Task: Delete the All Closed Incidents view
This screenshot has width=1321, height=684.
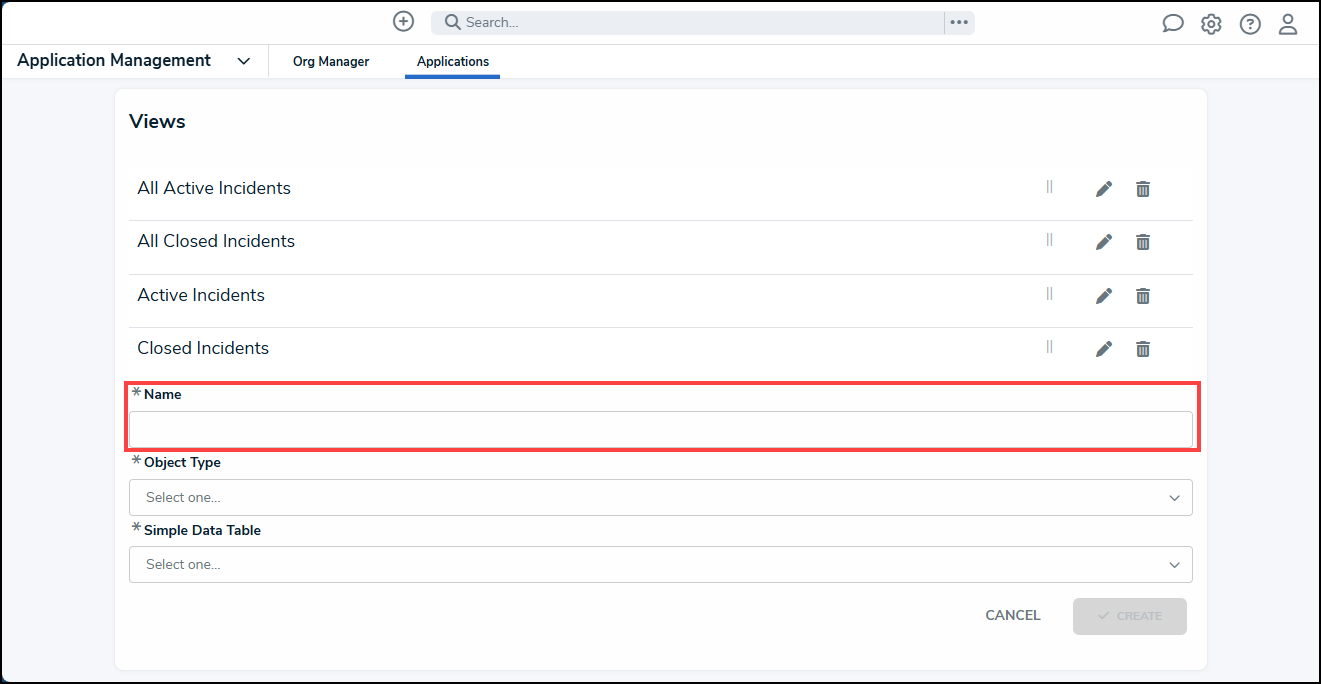Action: (1143, 242)
